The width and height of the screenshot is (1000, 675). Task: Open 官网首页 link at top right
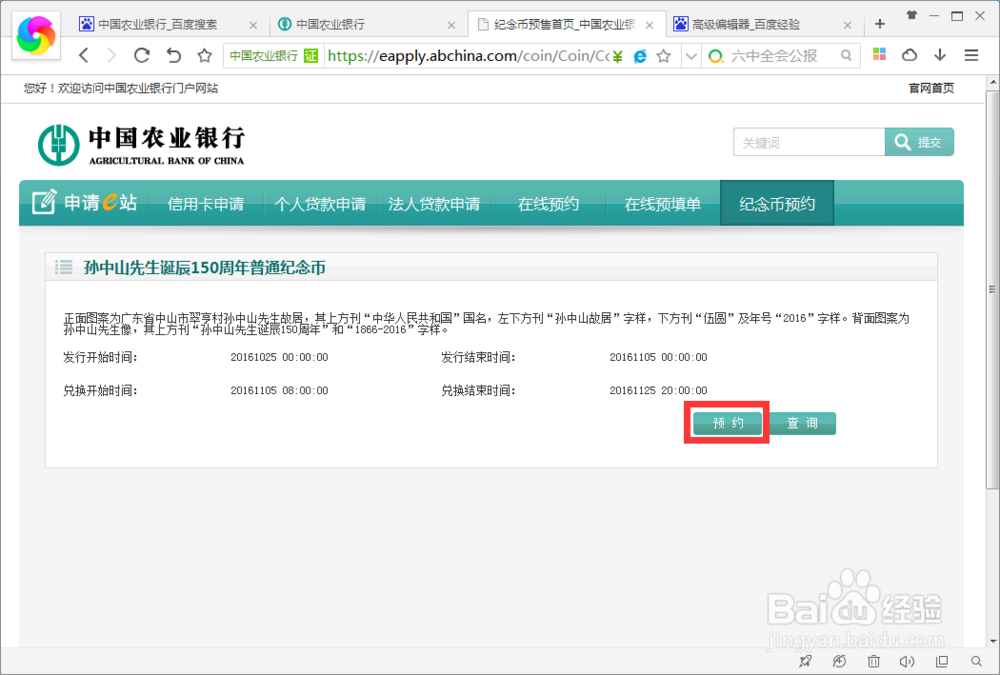932,88
